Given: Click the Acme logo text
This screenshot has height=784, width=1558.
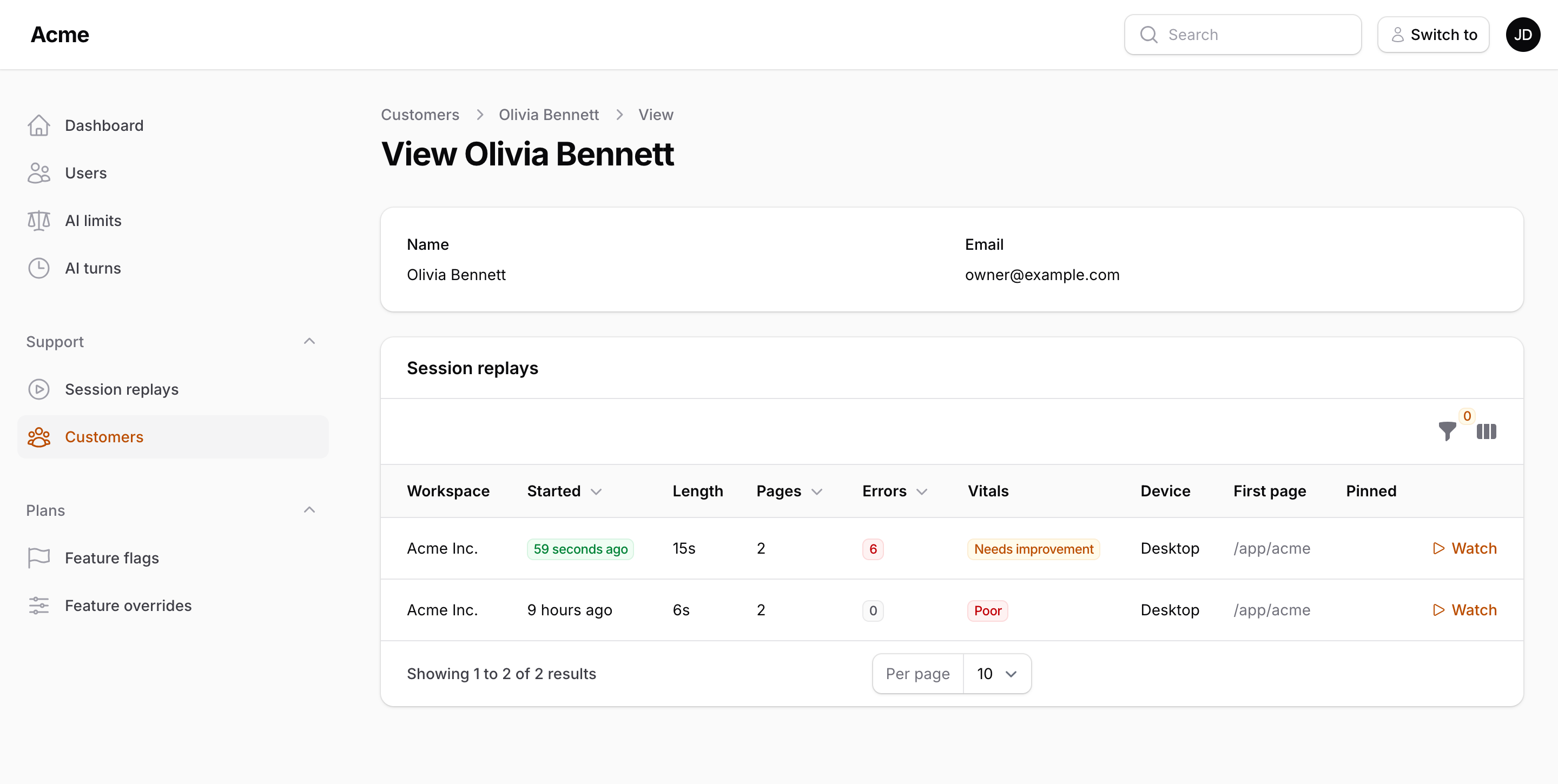Looking at the screenshot, I should coord(60,35).
